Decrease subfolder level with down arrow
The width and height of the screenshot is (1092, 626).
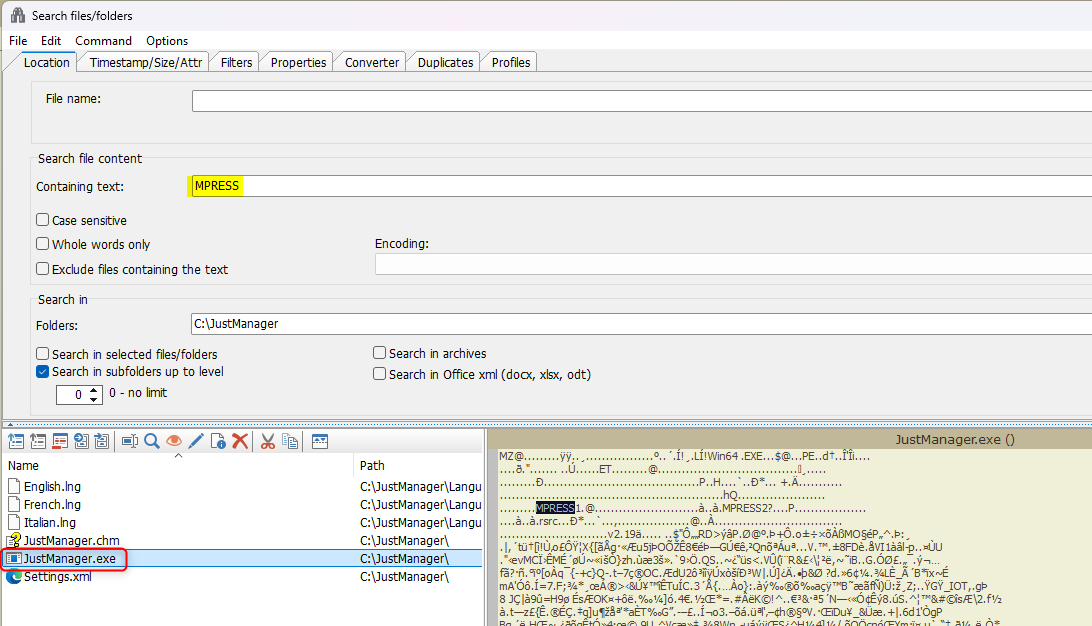click(94, 399)
